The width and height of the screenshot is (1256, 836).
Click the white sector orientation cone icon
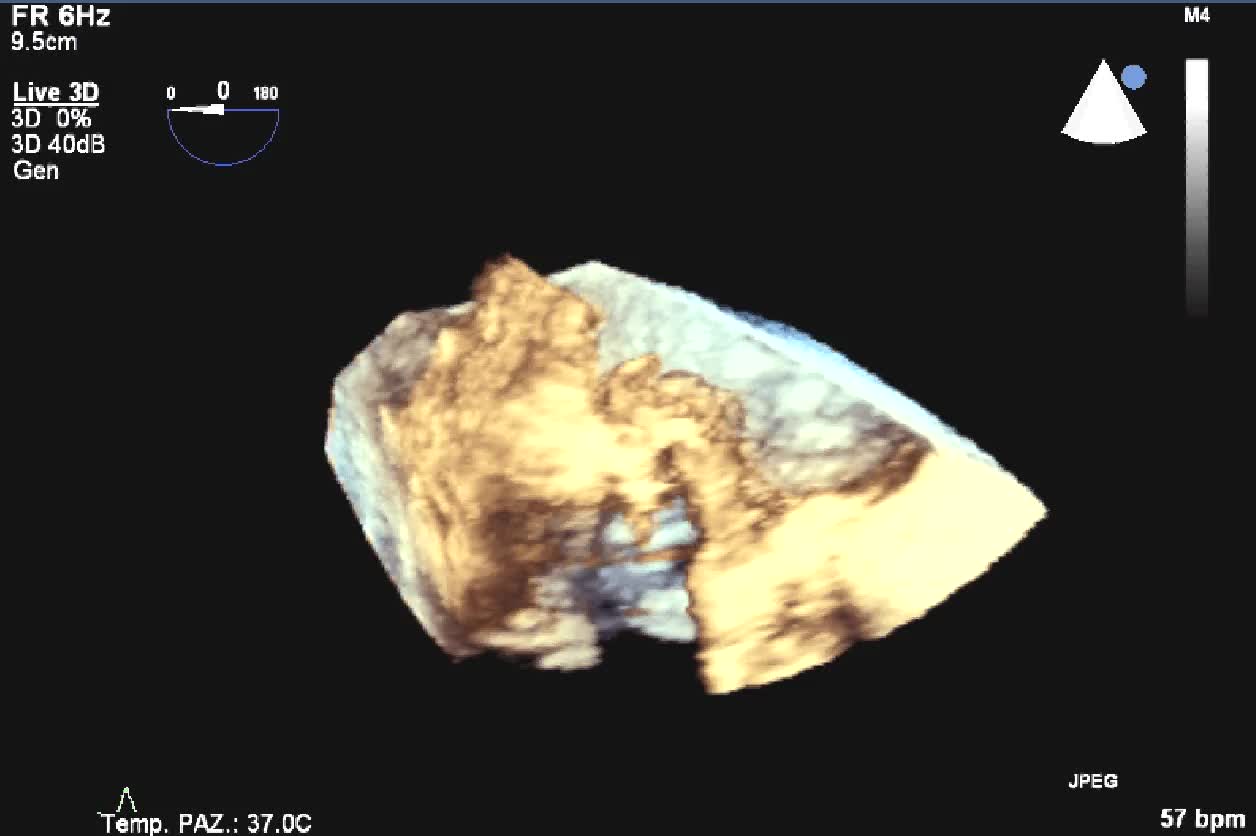click(1102, 105)
